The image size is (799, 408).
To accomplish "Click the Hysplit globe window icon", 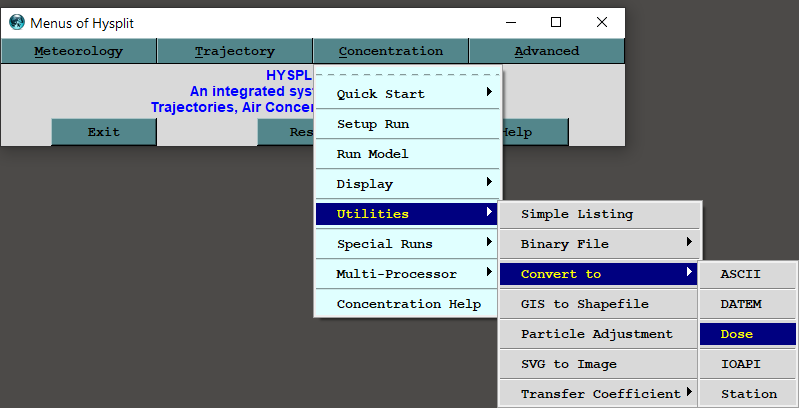I will [17, 22].
